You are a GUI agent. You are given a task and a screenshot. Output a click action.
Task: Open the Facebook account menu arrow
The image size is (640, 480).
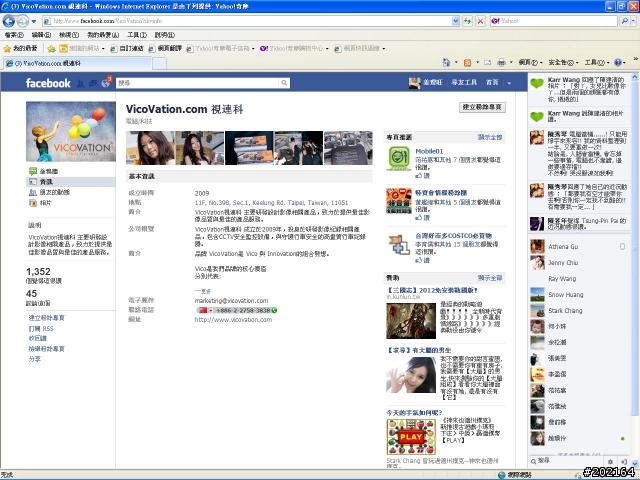tap(509, 83)
